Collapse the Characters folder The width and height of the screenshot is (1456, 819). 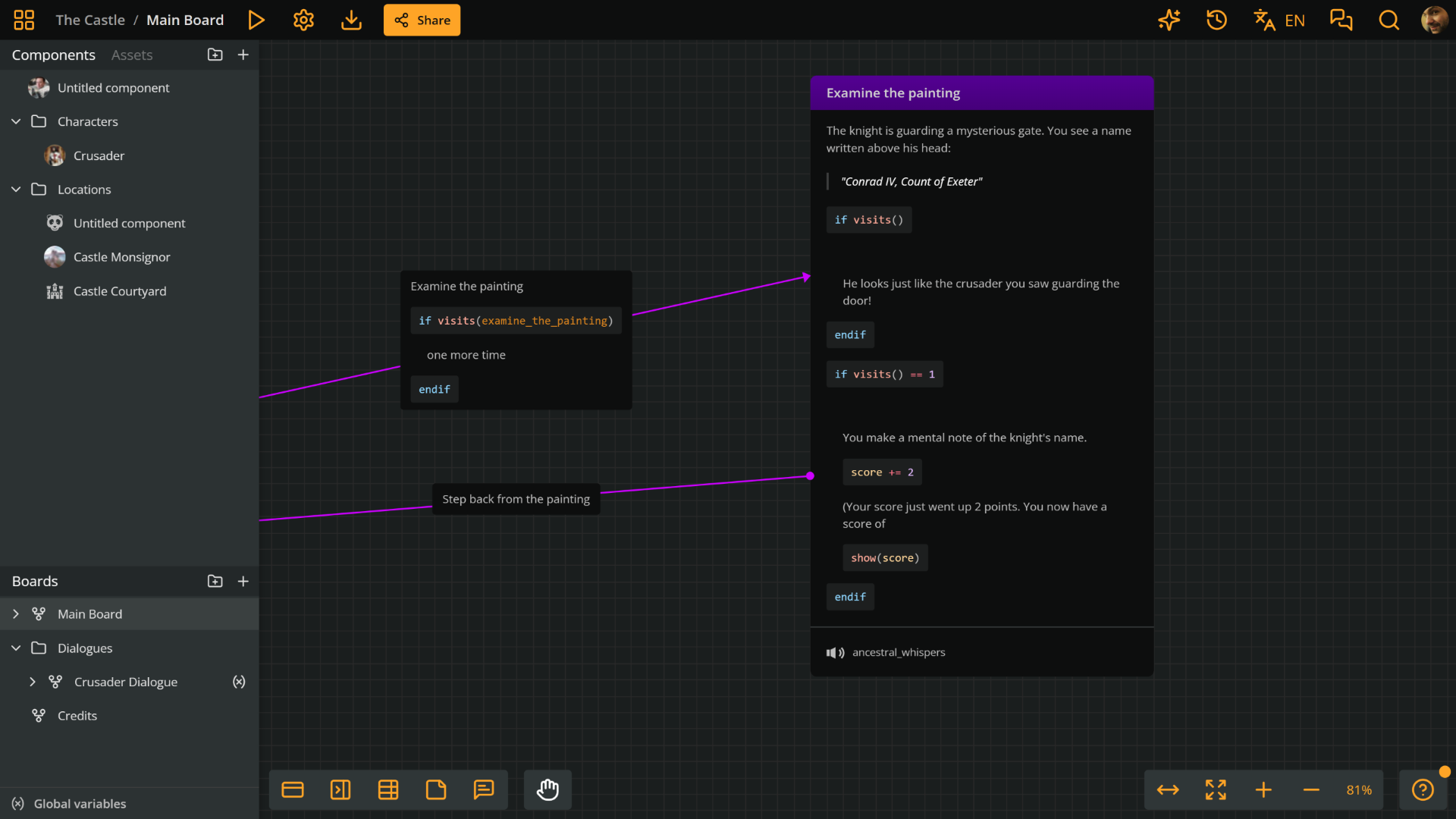tap(16, 121)
